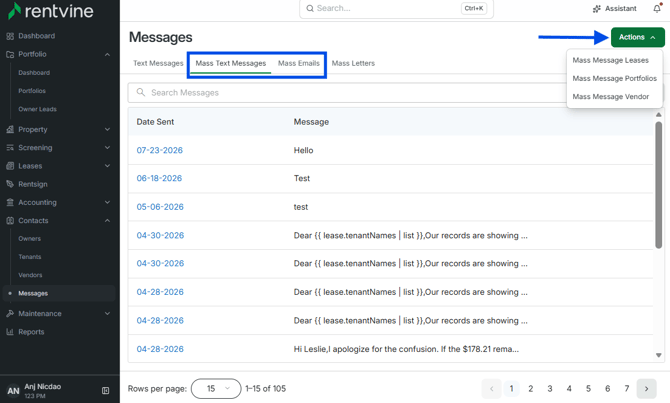The height and width of the screenshot is (403, 670).
Task: Open Tenants under Contacts
Action: (29, 257)
